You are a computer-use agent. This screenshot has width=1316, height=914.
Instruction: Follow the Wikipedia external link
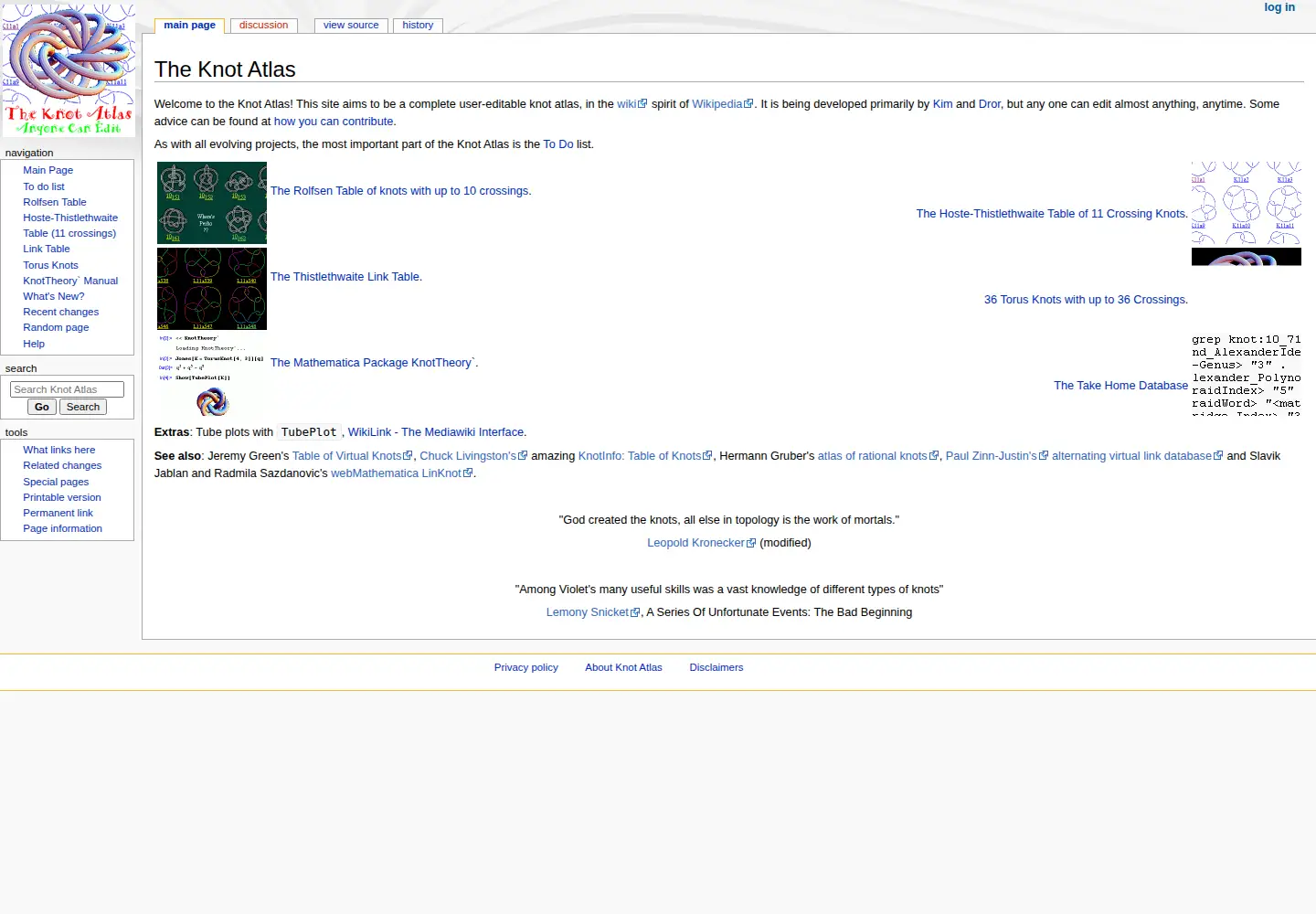tap(722, 104)
